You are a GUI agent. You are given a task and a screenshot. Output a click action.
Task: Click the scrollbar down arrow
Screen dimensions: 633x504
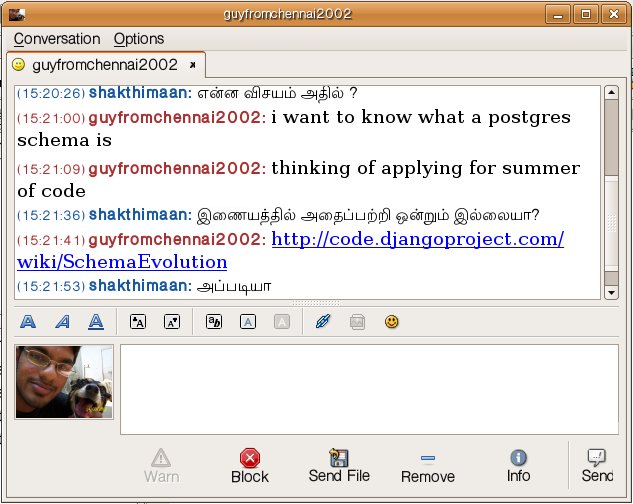pos(611,292)
